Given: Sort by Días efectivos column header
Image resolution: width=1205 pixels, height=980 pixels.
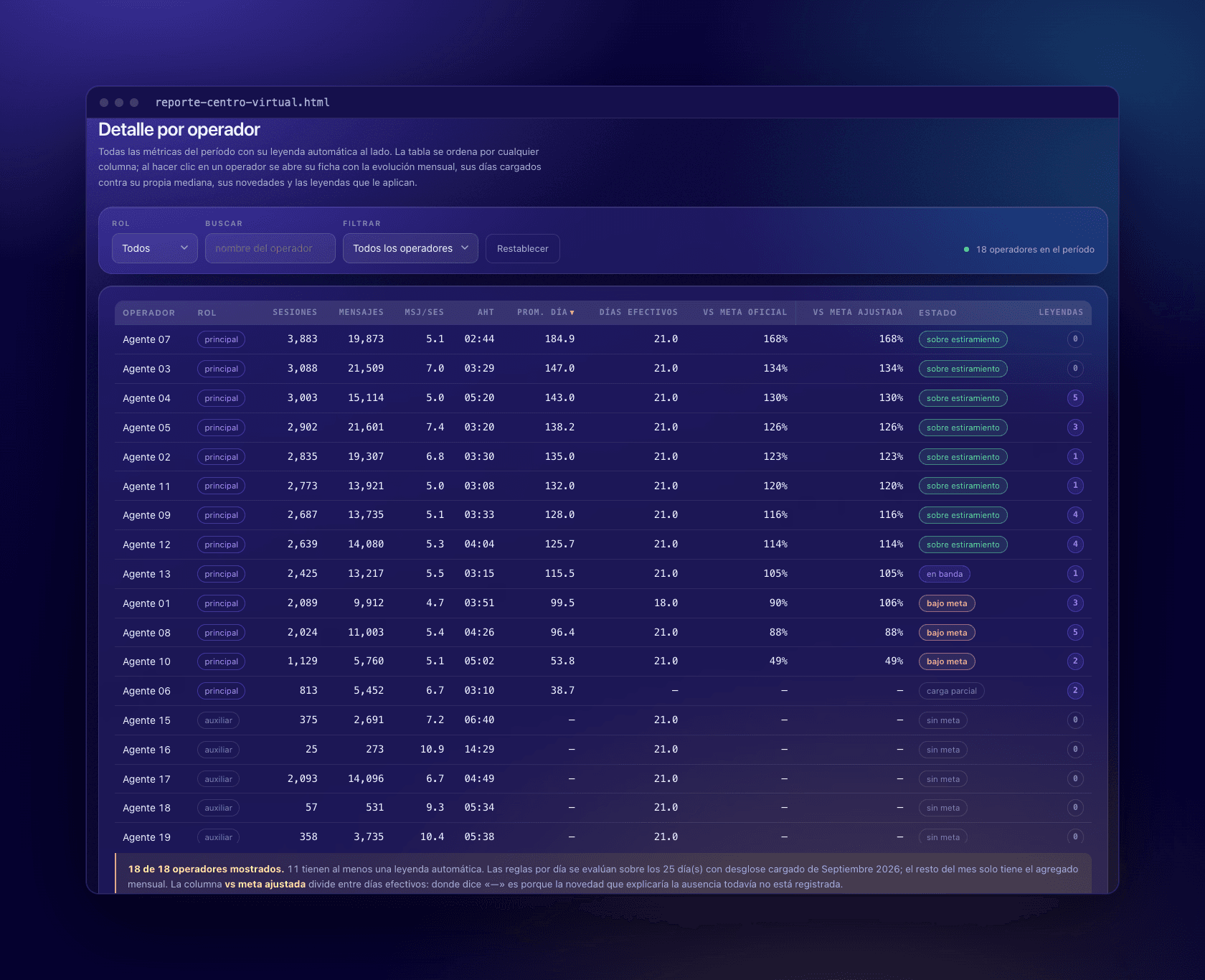Looking at the screenshot, I should point(638,312).
